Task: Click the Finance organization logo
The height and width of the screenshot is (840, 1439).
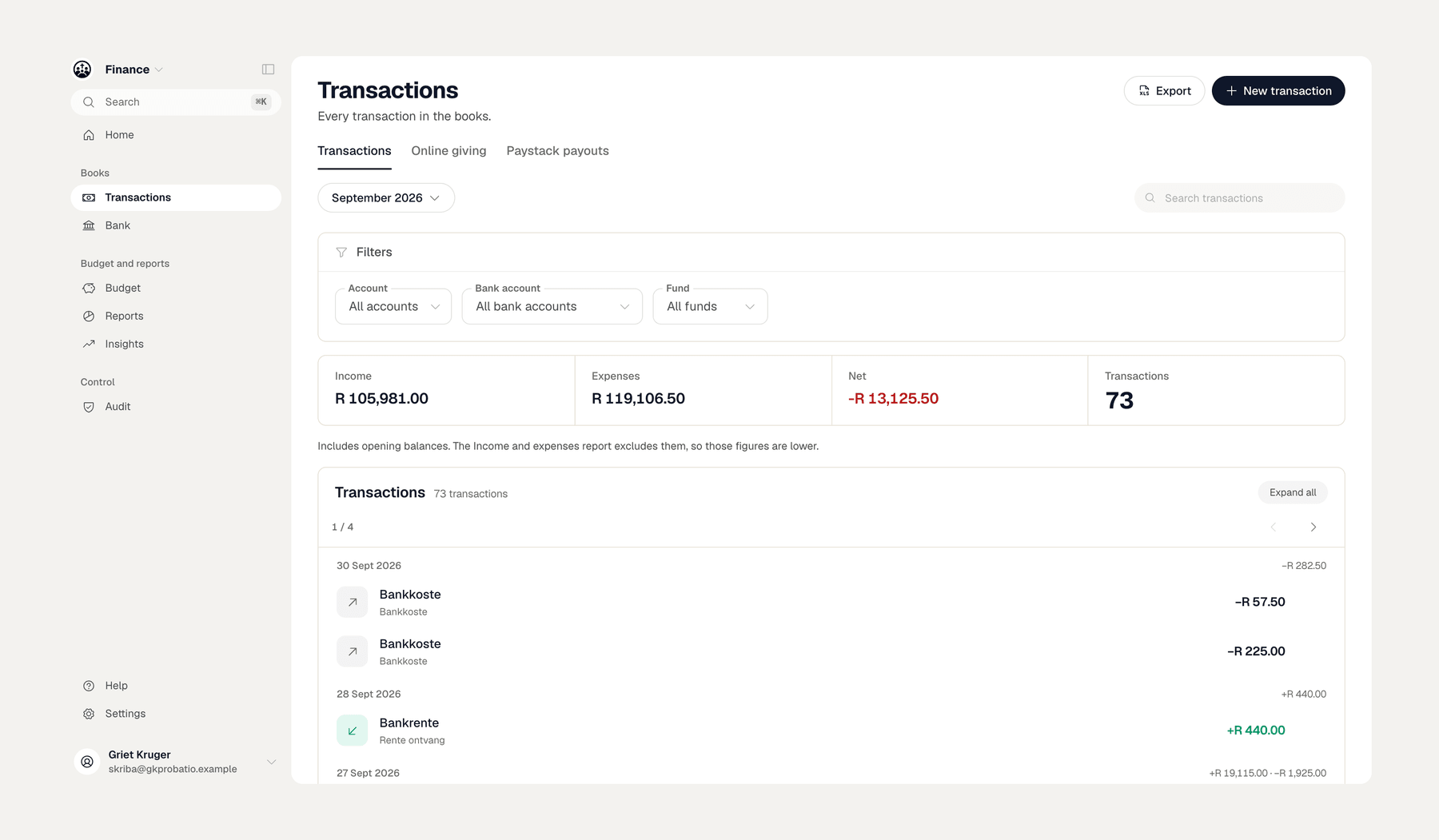Action: pyautogui.click(x=82, y=70)
